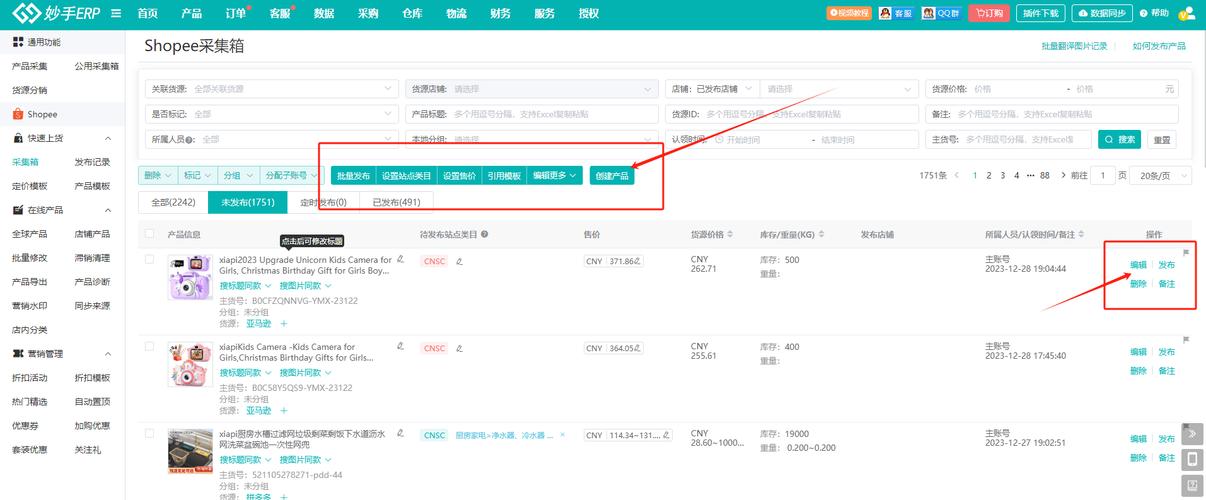Open the 批量翻译图片记录 link
The width and height of the screenshot is (1206, 500).
(1074, 46)
